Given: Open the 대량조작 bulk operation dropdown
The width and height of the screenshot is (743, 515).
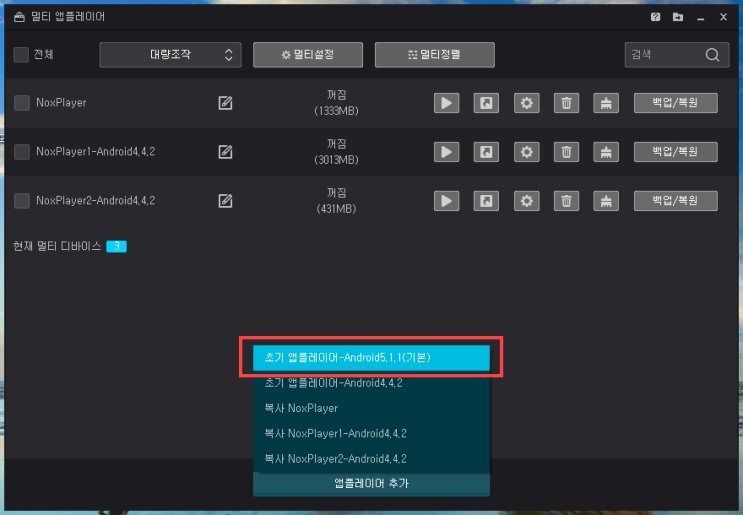Looking at the screenshot, I should (171, 55).
